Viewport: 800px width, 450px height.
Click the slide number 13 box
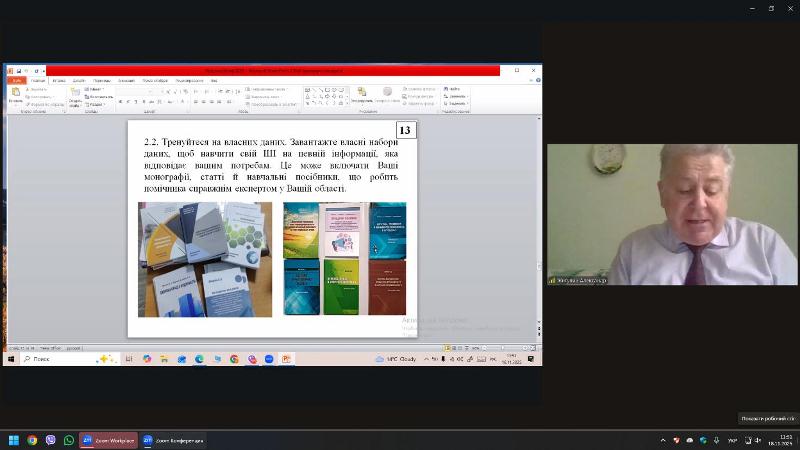[x=405, y=130]
